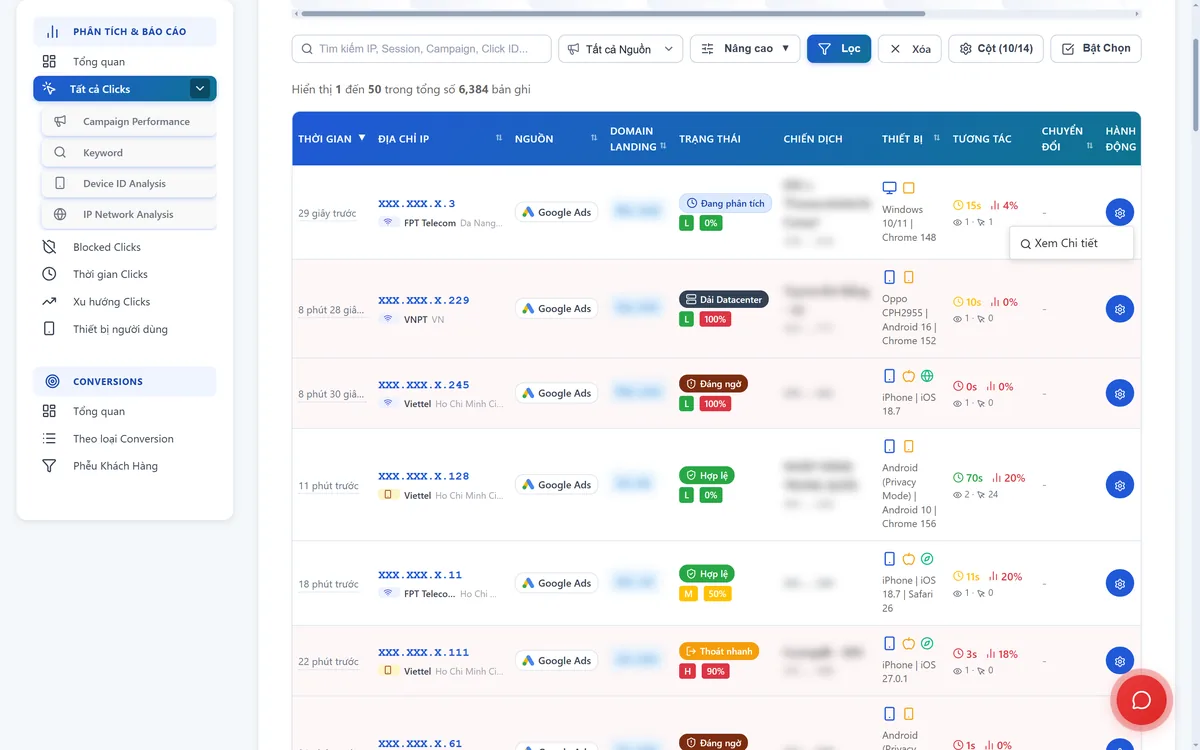Click the 22 phút trước timestamp
The width and height of the screenshot is (1200, 750).
coord(328,661)
